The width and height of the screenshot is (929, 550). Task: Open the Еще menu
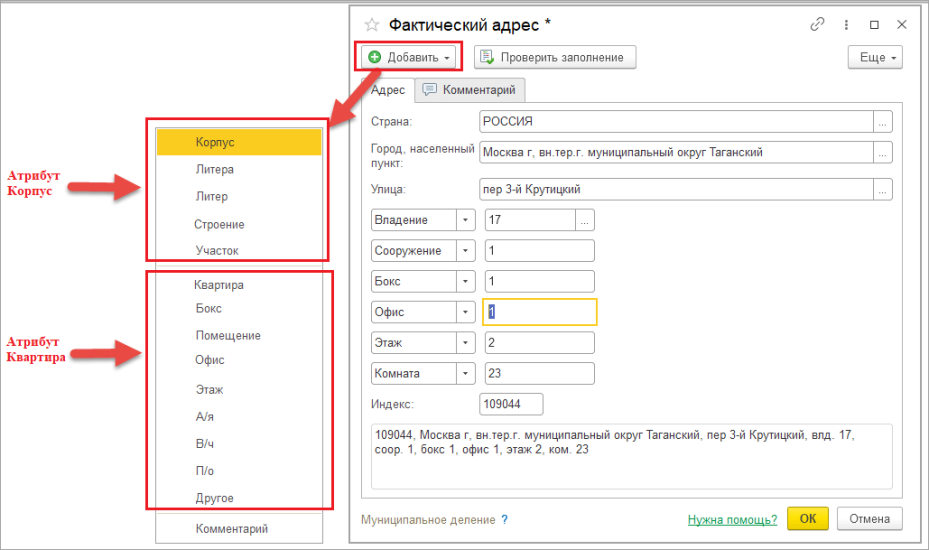coord(875,57)
